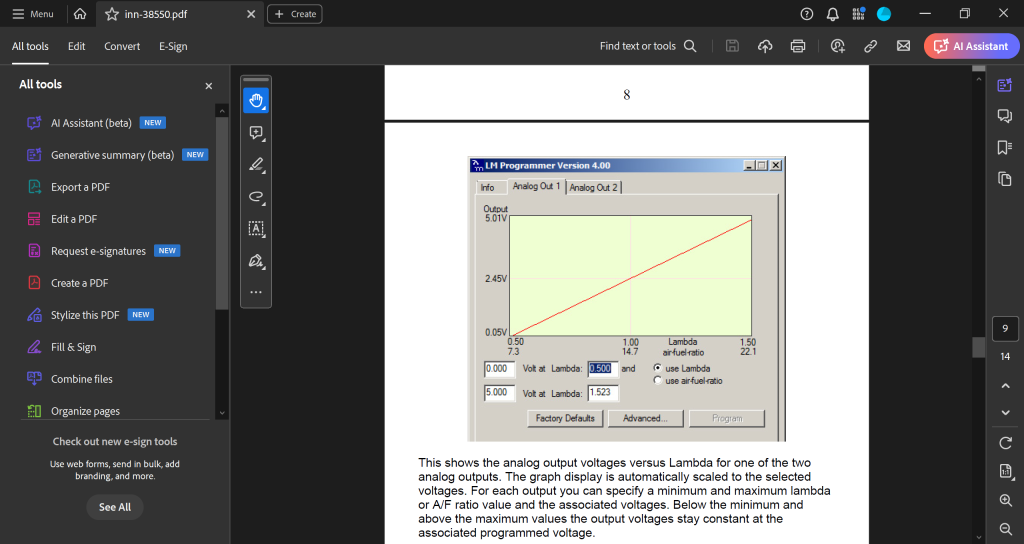
Task: Select the Add comment tool
Action: pyautogui.click(x=256, y=133)
